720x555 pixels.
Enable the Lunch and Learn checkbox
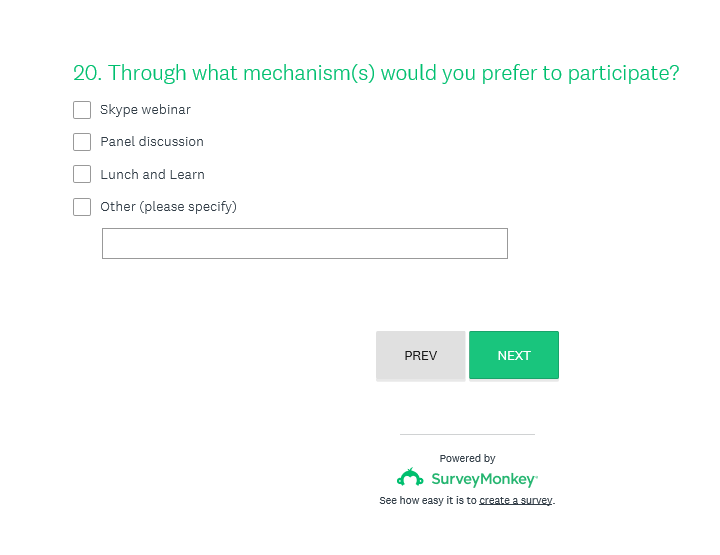point(82,174)
